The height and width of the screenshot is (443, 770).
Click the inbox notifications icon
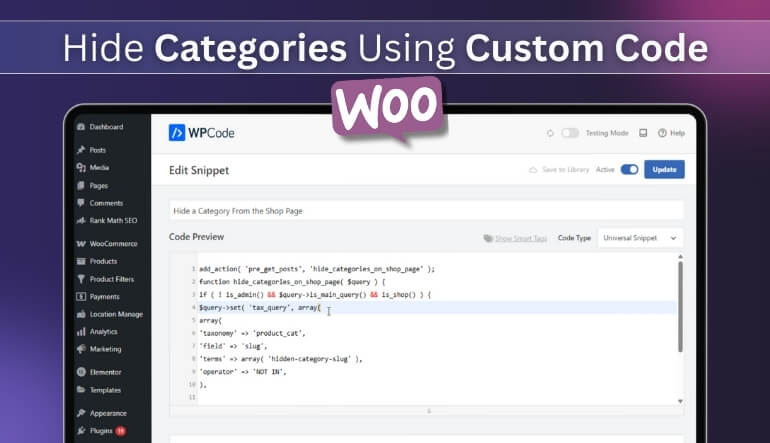643,133
